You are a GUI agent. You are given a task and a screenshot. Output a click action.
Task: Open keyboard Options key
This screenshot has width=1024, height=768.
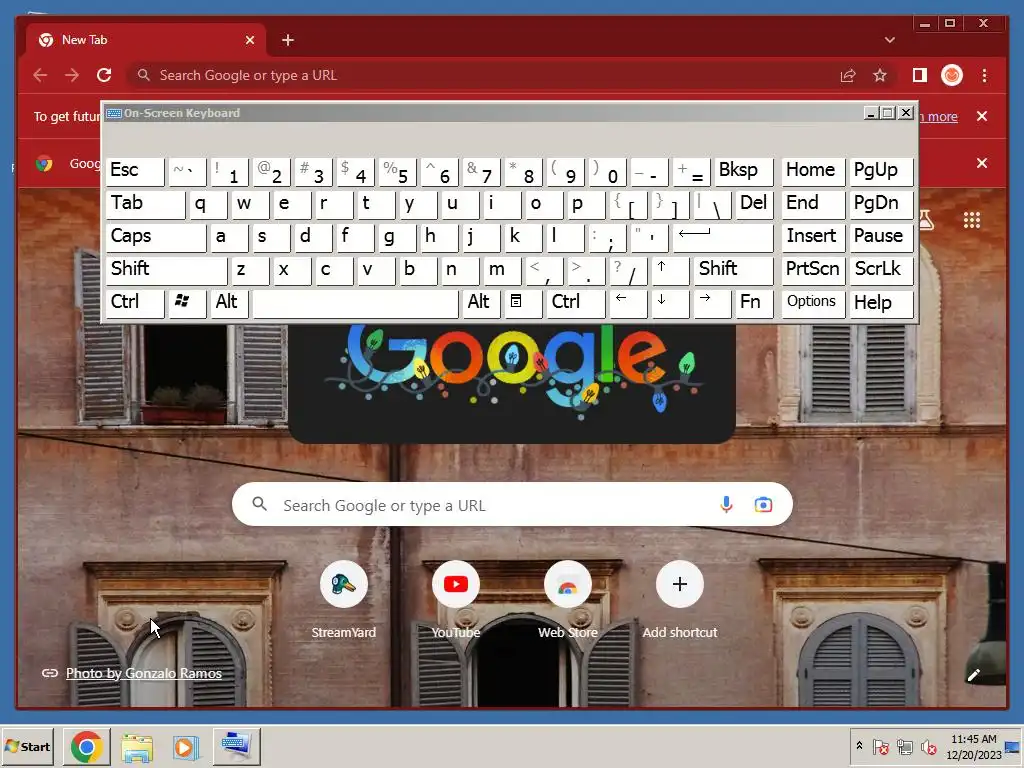812,302
